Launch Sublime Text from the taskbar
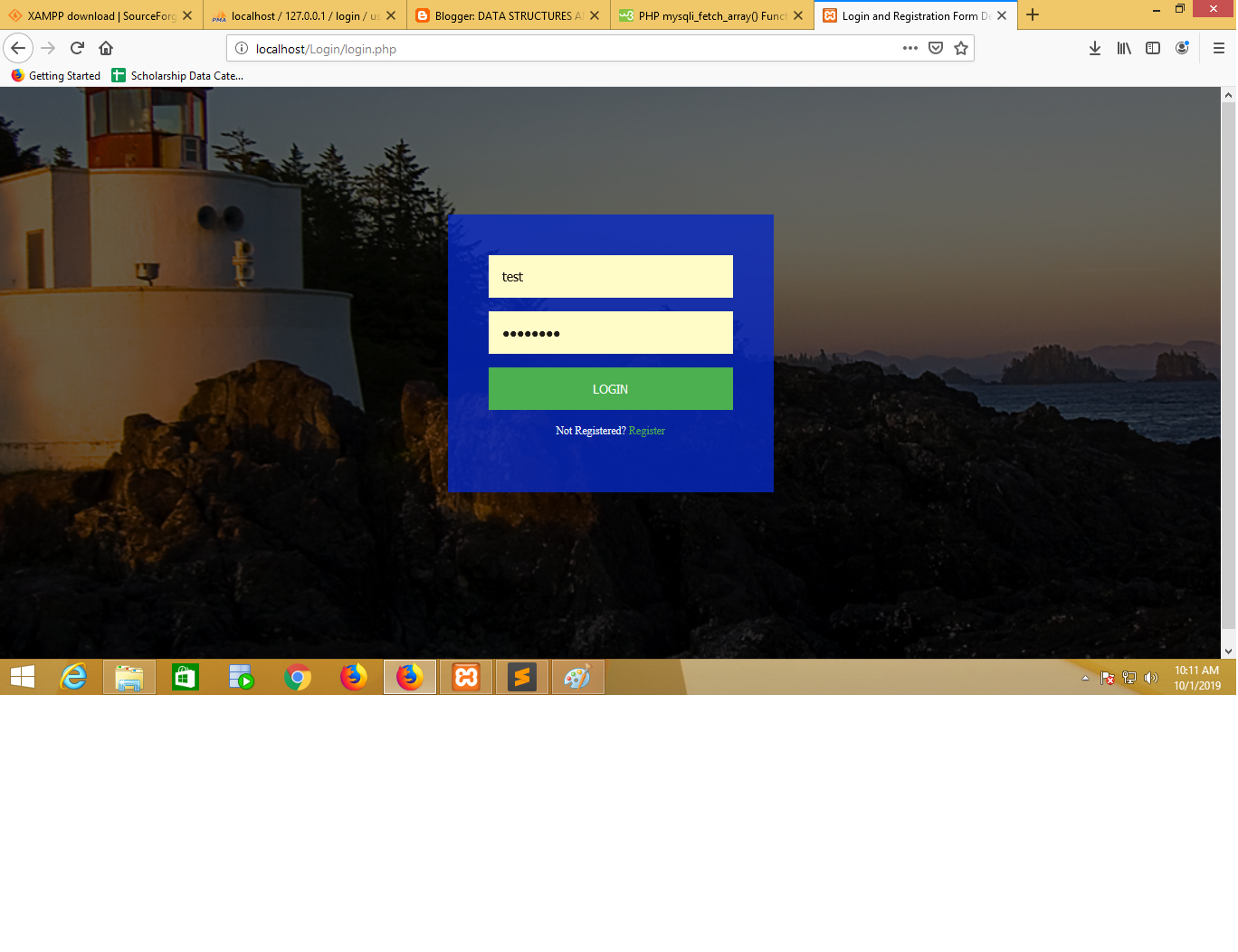Screen dimensions: 1238x952 tap(522, 676)
